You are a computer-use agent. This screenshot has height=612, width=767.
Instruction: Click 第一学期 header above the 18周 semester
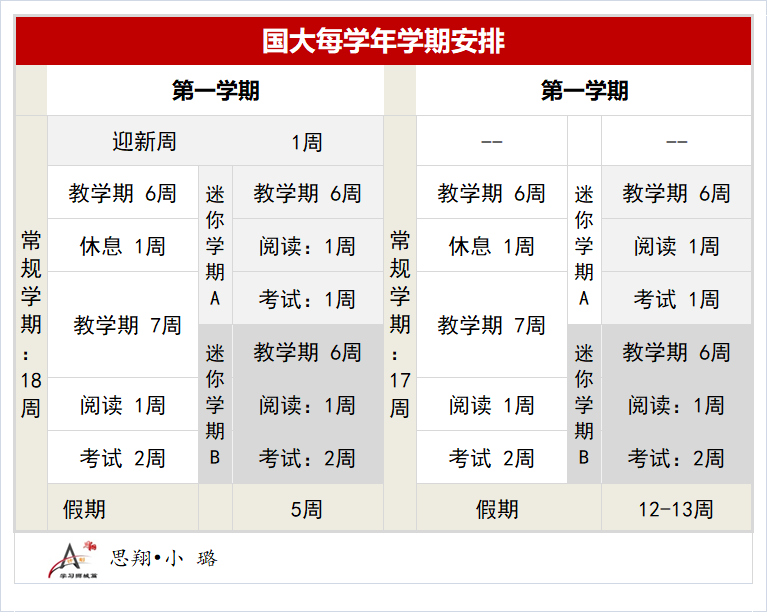215,91
